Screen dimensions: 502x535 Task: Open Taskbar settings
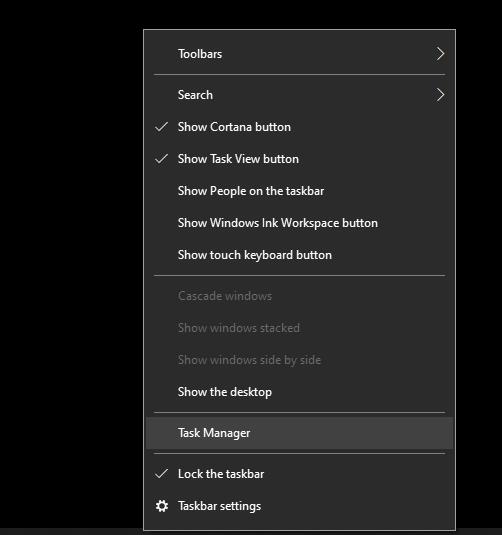[299, 506]
